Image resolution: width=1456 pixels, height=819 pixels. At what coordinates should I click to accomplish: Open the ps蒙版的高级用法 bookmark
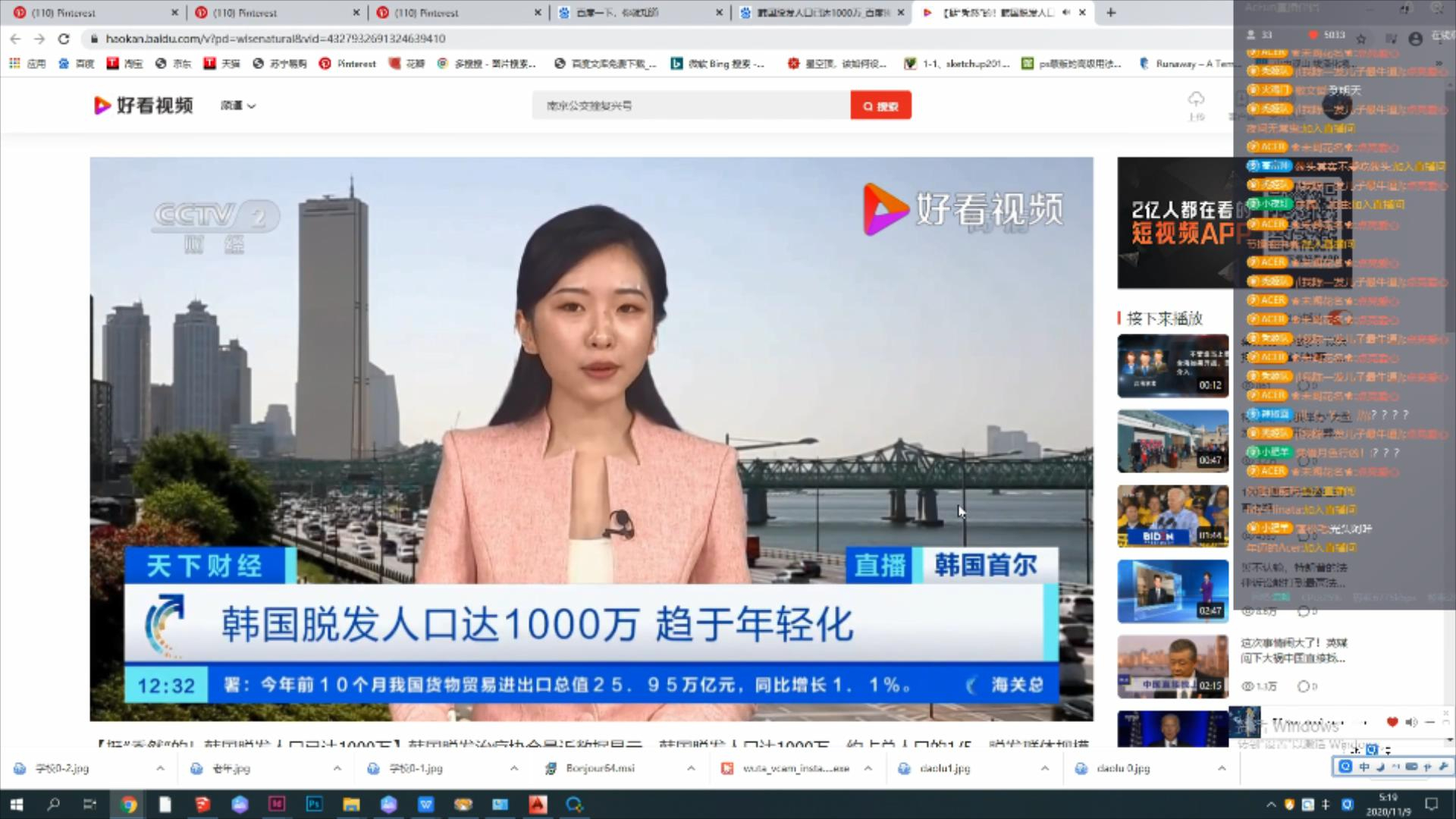tap(1072, 64)
